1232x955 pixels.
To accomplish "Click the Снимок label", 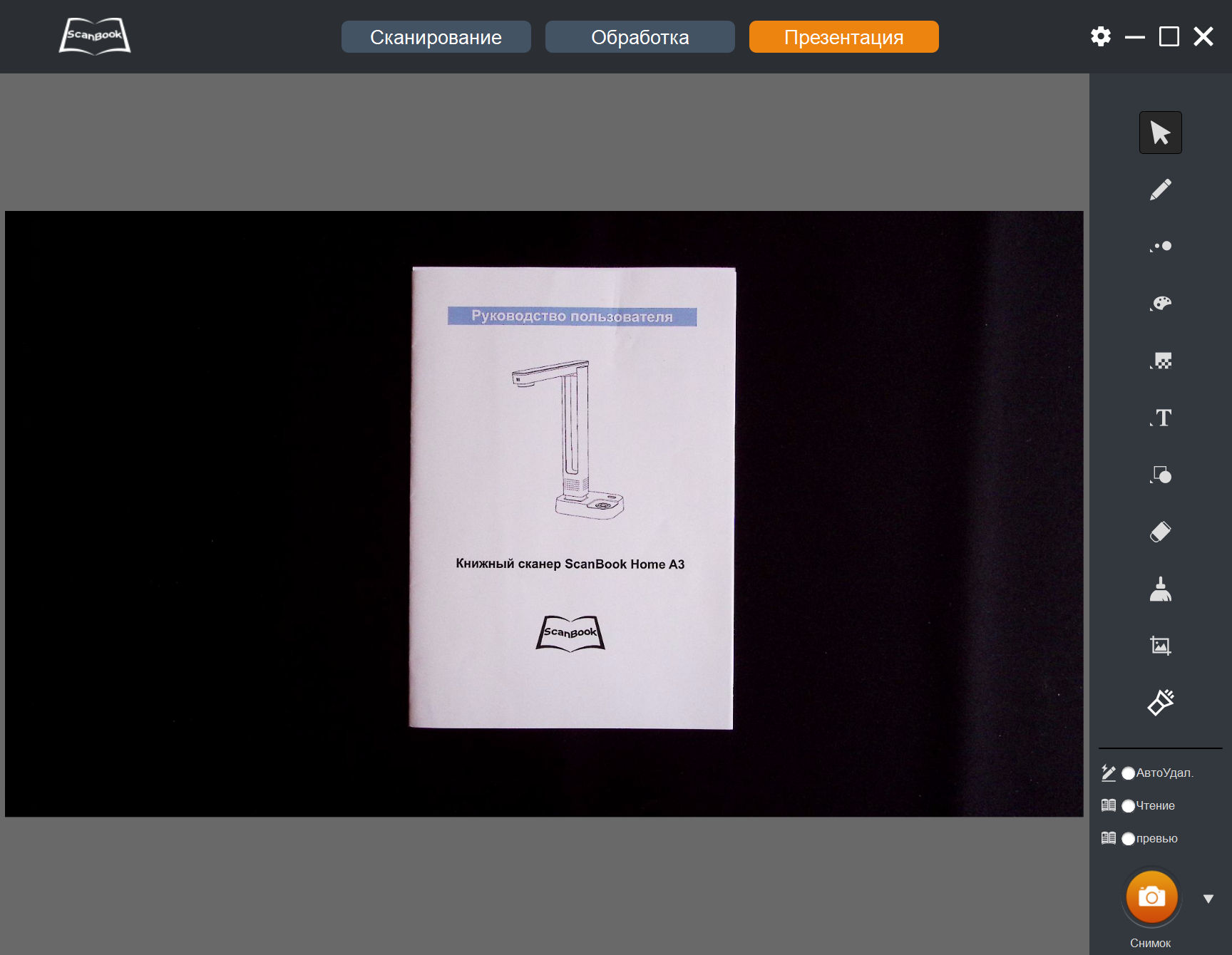I will point(1150,943).
